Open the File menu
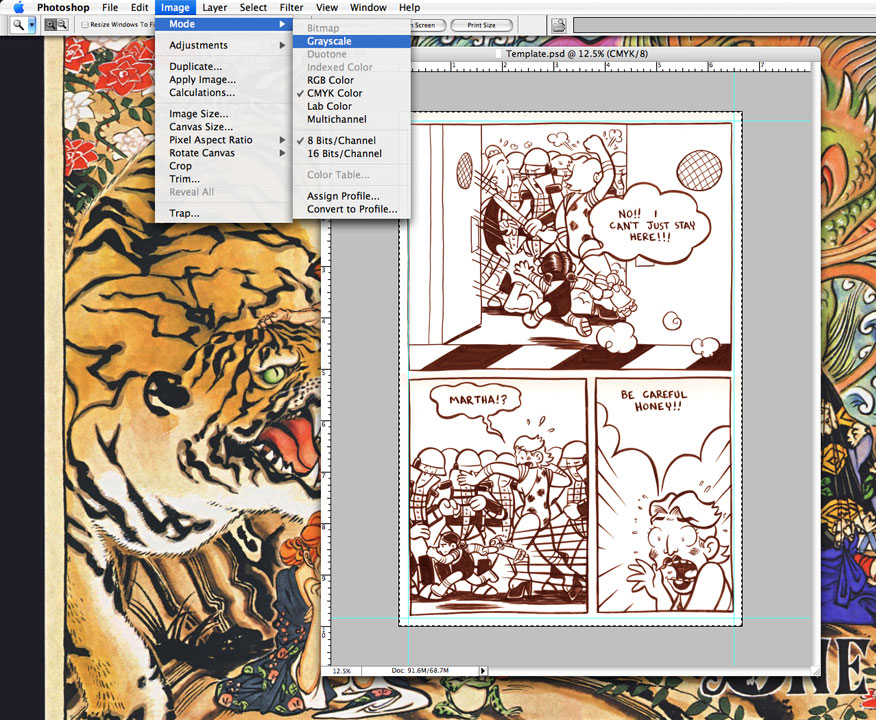 [x=110, y=7]
